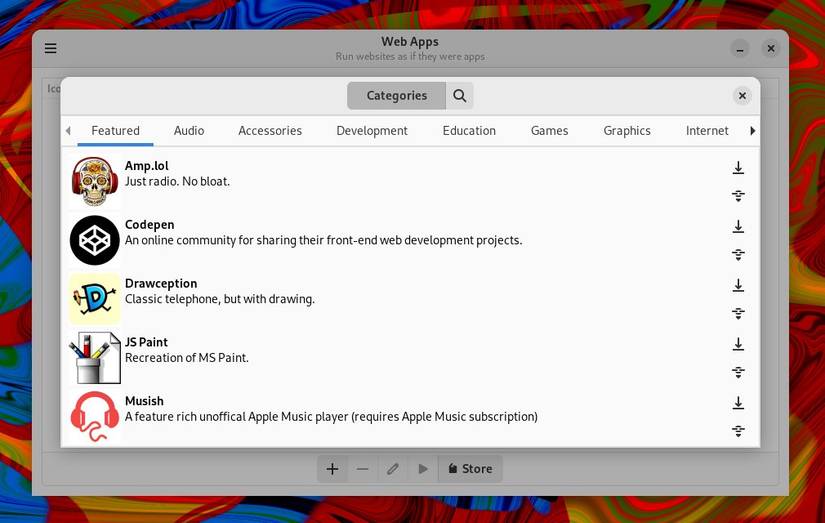825x523 pixels.
Task: Open the Audio category tab
Action: coord(189,131)
